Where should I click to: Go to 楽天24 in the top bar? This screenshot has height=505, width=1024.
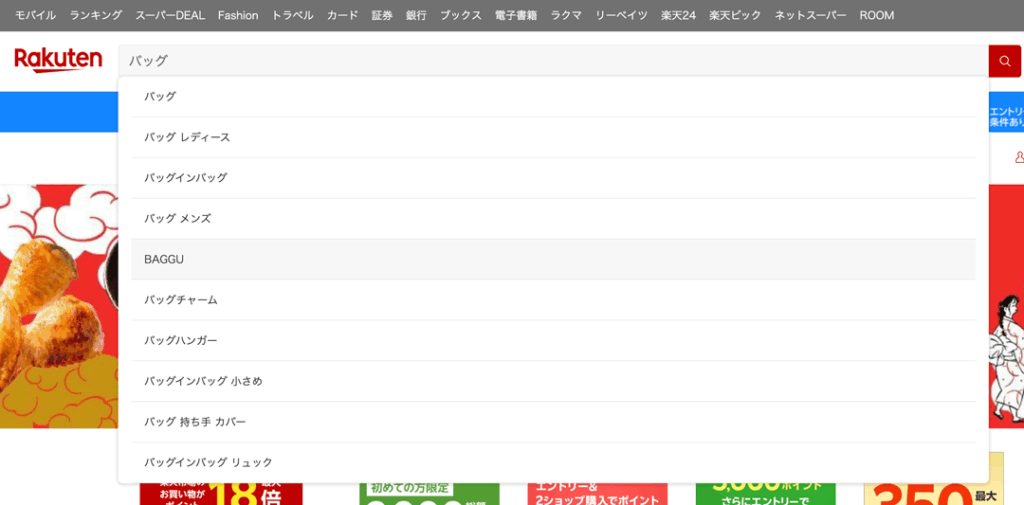click(678, 15)
